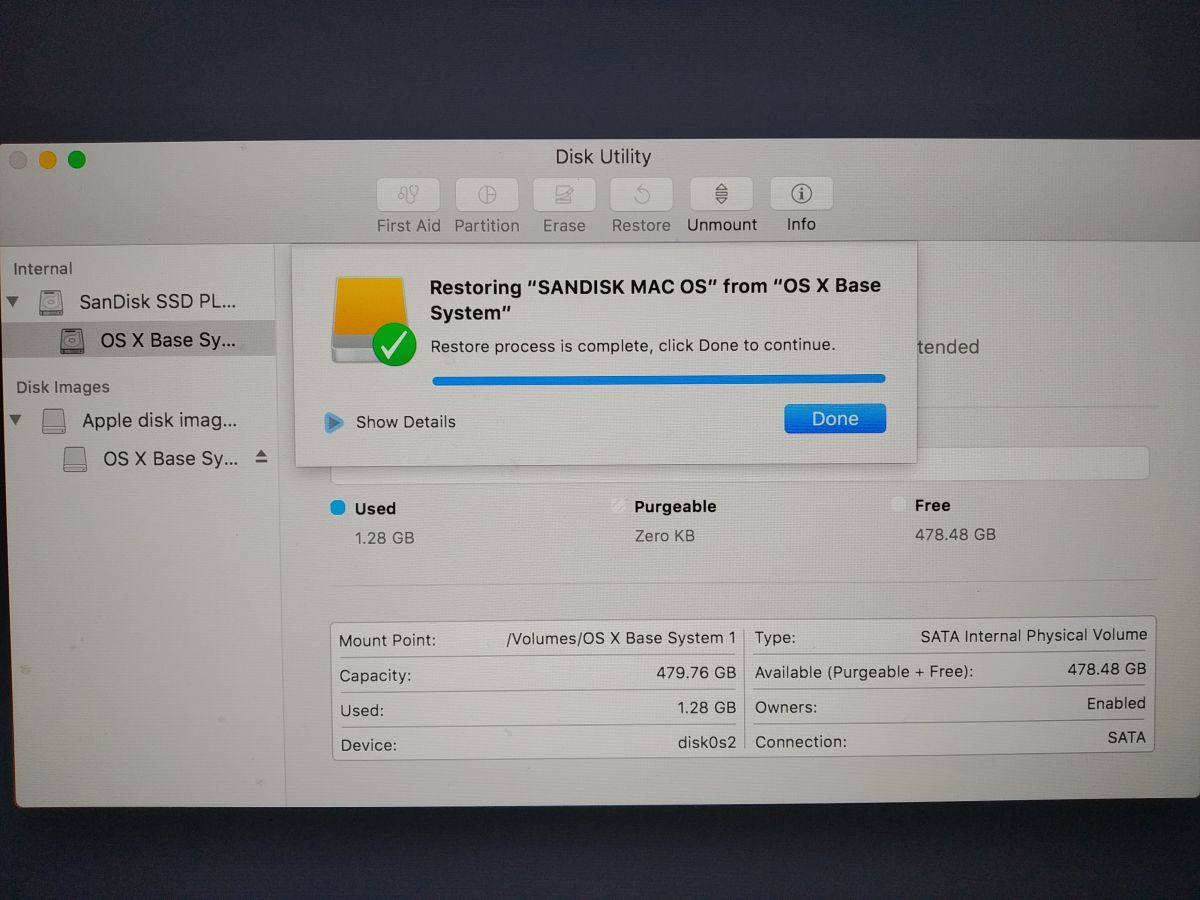Click the Apple disk image icon
This screenshot has height=900, width=1200.
54,421
